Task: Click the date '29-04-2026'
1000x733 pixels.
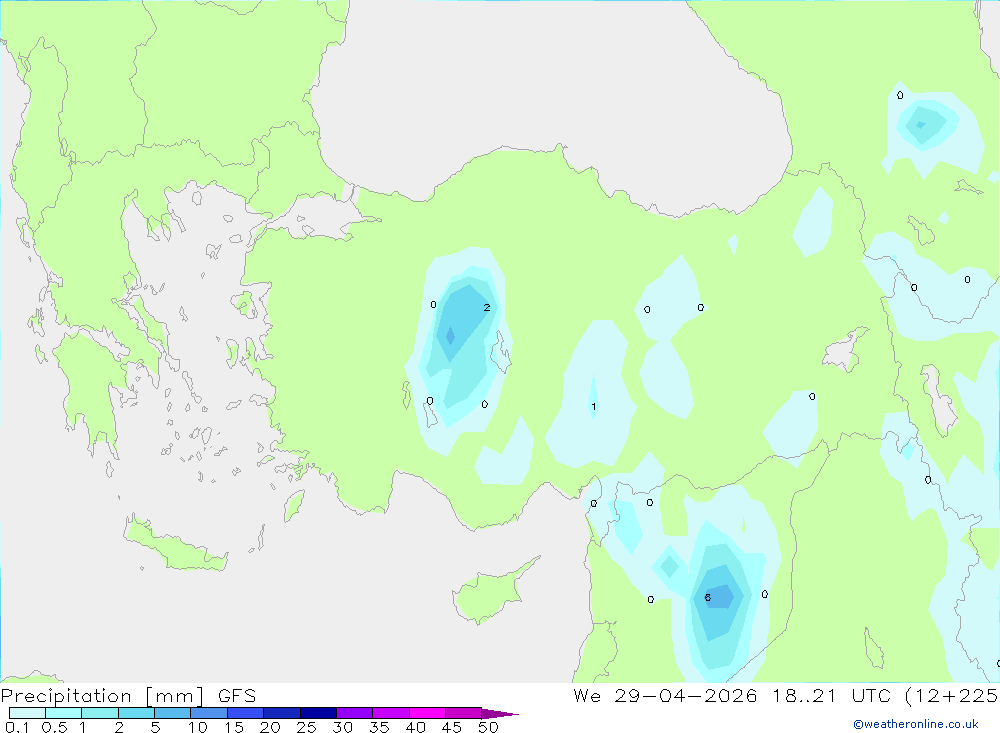Action: click(686, 695)
